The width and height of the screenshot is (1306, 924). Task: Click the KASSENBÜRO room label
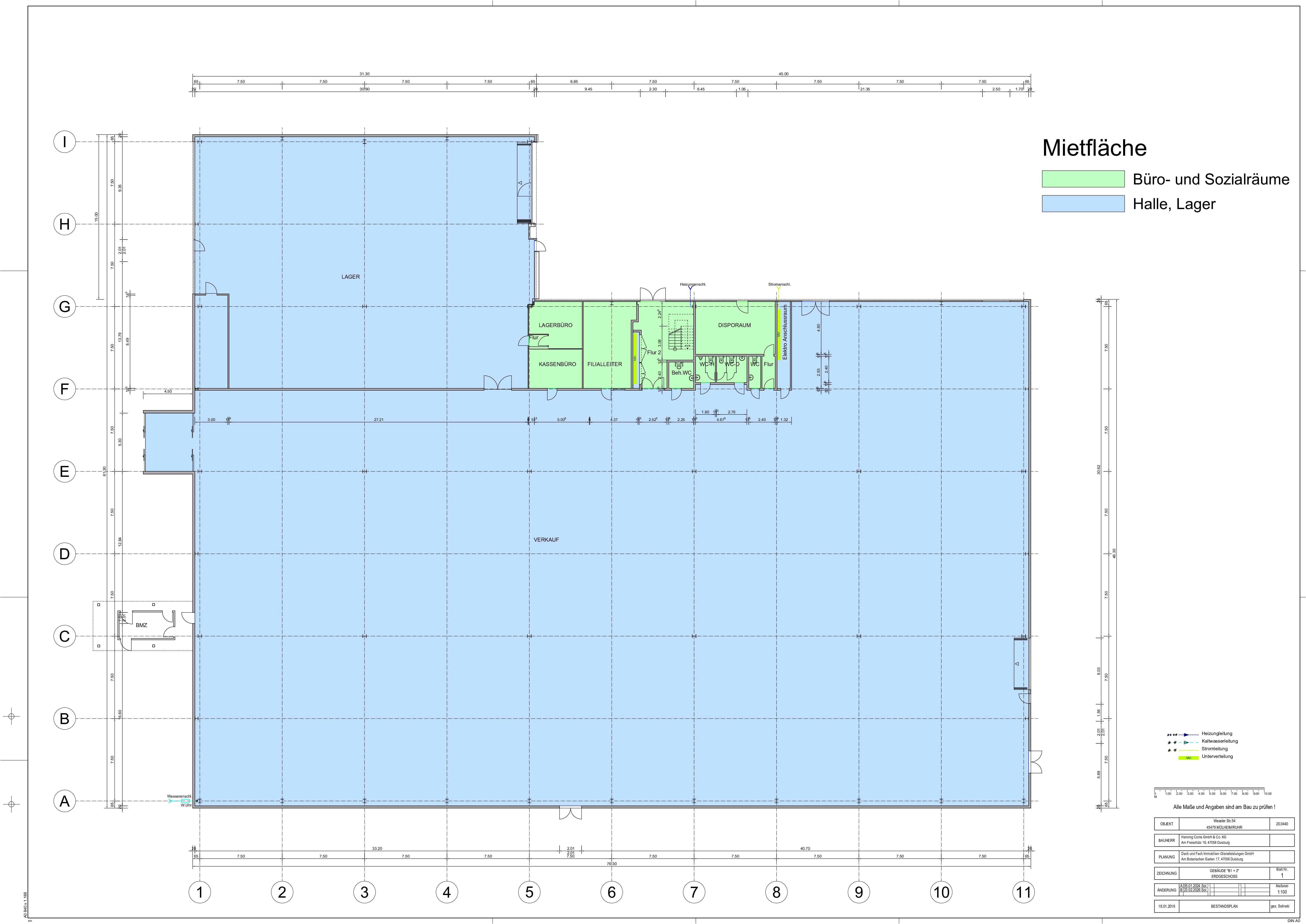[557, 364]
